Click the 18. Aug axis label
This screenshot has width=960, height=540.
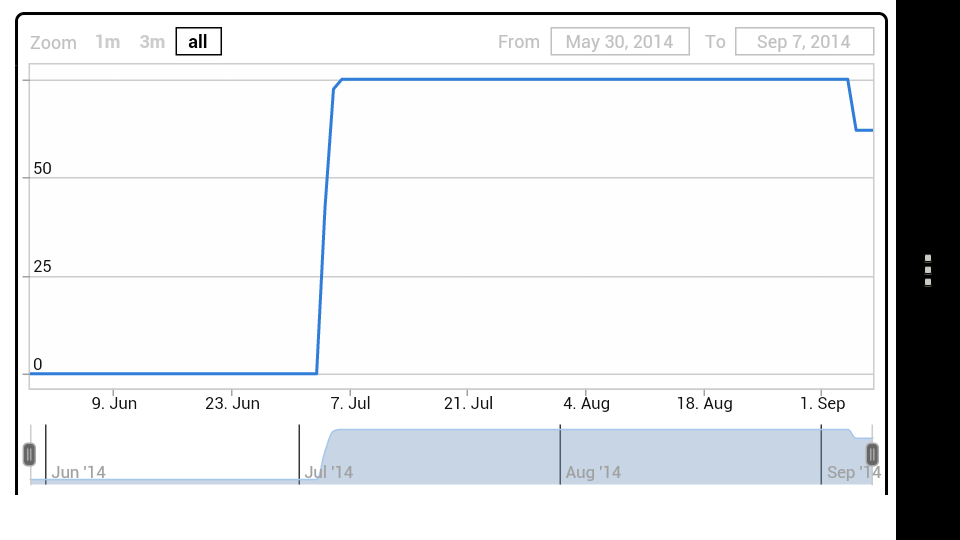704,403
